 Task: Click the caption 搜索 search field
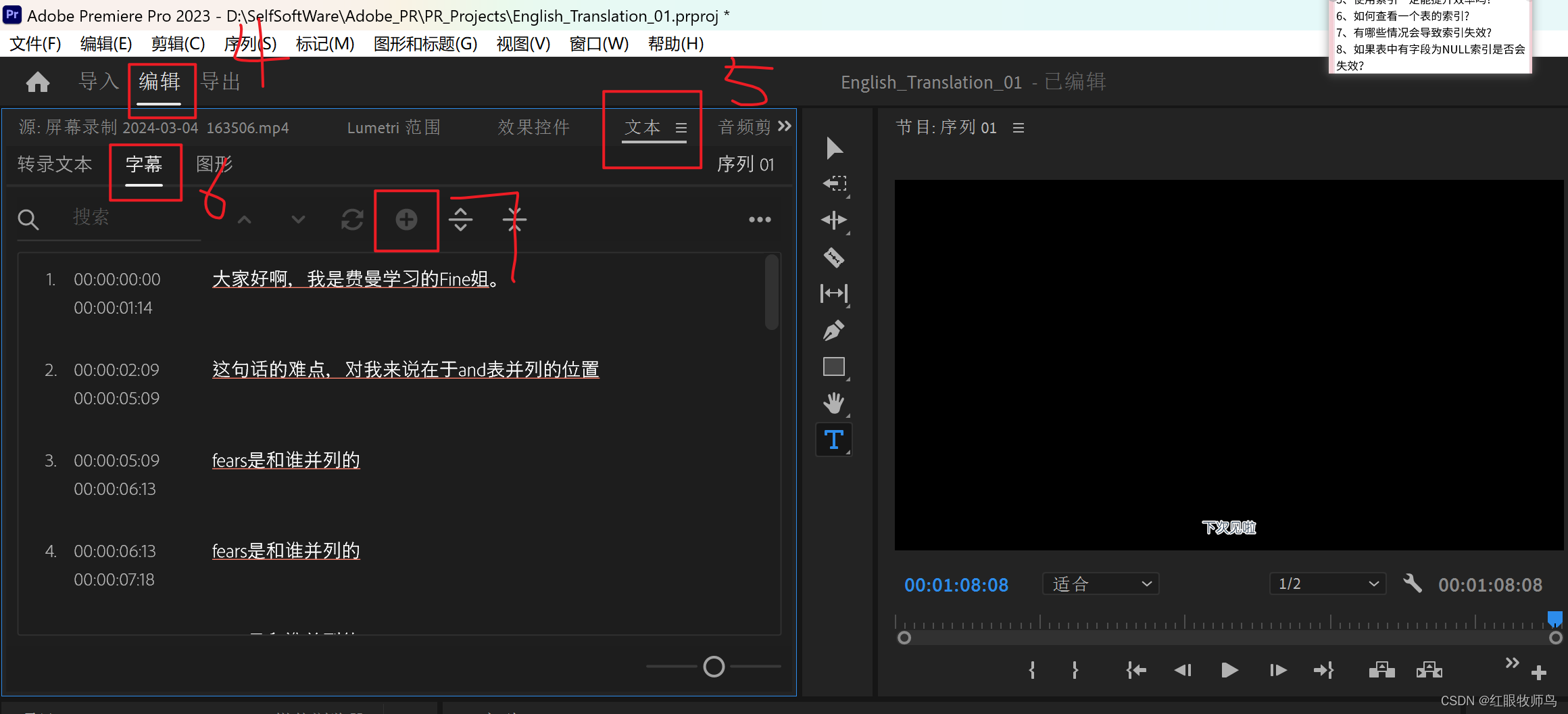tap(135, 218)
